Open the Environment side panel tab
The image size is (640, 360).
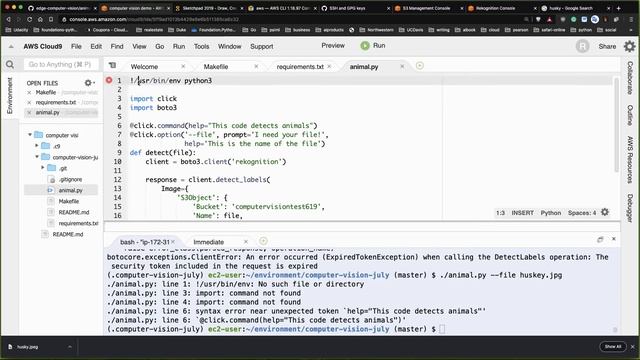tap(10, 96)
